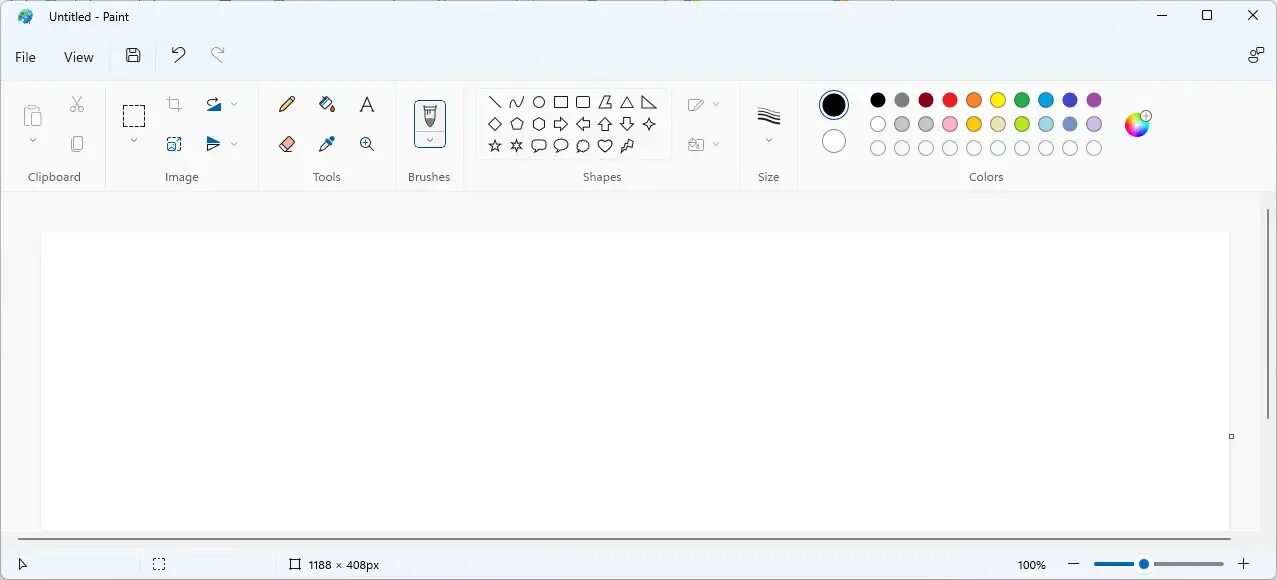The height and width of the screenshot is (580, 1277).
Task: Choose the Diamond shape
Action: (495, 124)
